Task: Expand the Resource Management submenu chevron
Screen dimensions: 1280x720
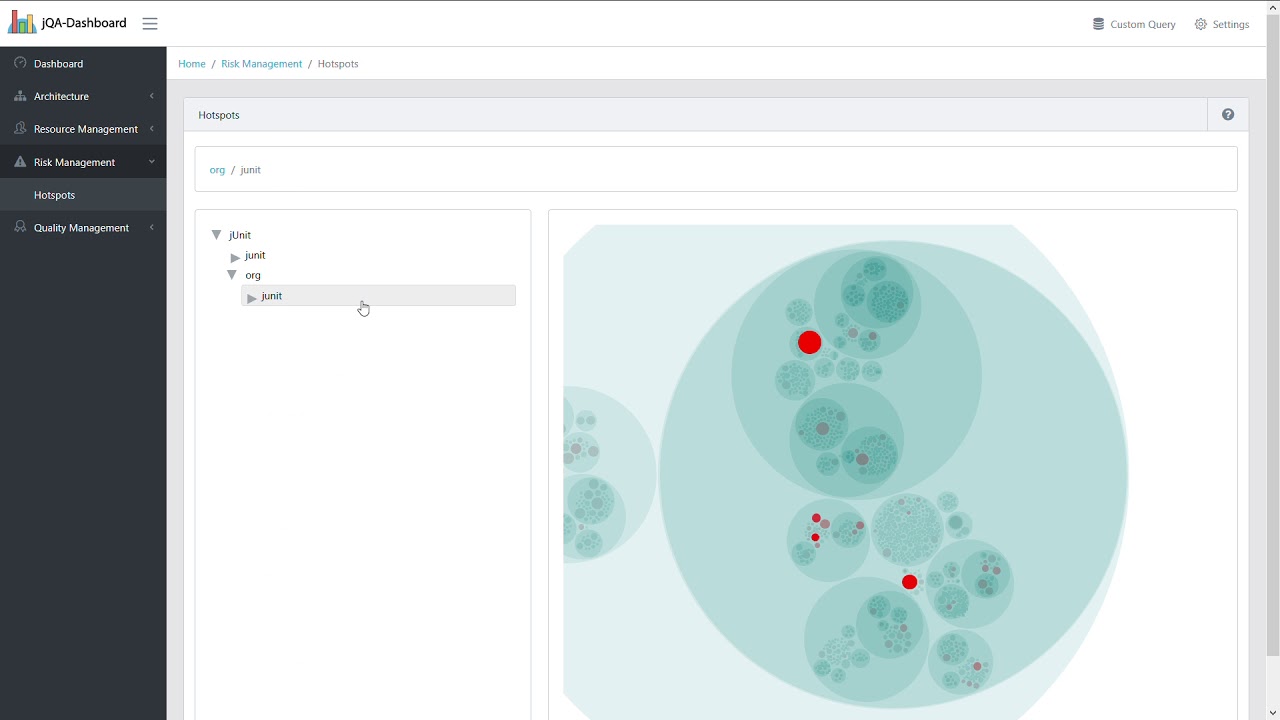Action: [152, 129]
